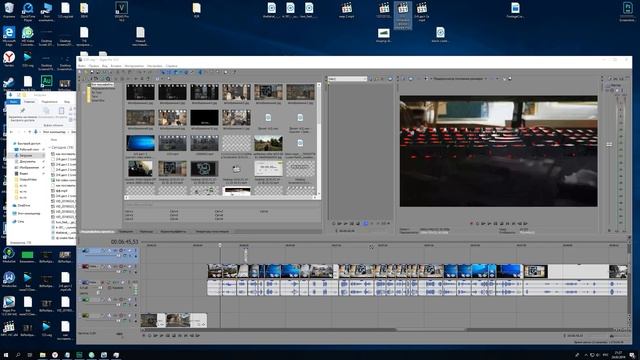Toggle Enable Snapping in the Vegas toolbar
Image resolution: width=640 pixels, height=360 pixels.
coord(163,72)
